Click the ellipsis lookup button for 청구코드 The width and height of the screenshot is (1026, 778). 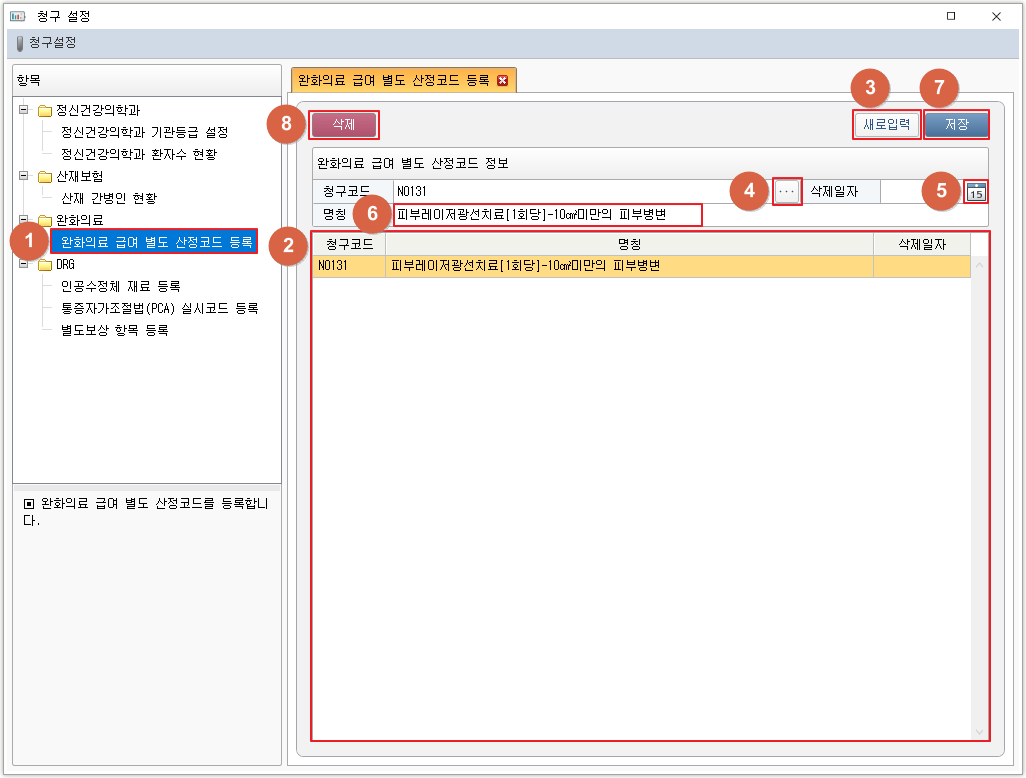click(788, 191)
